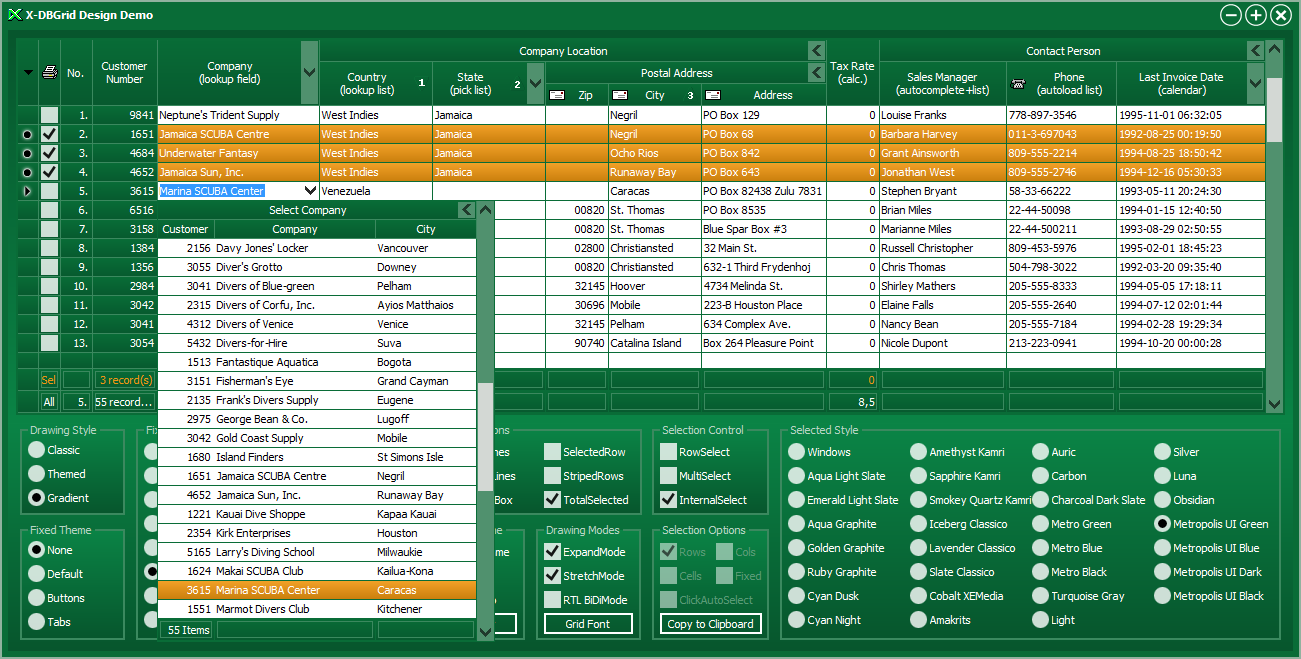Click the main grid vertical scrollbar thumb
Image resolution: width=1301 pixels, height=659 pixels.
1274,100
